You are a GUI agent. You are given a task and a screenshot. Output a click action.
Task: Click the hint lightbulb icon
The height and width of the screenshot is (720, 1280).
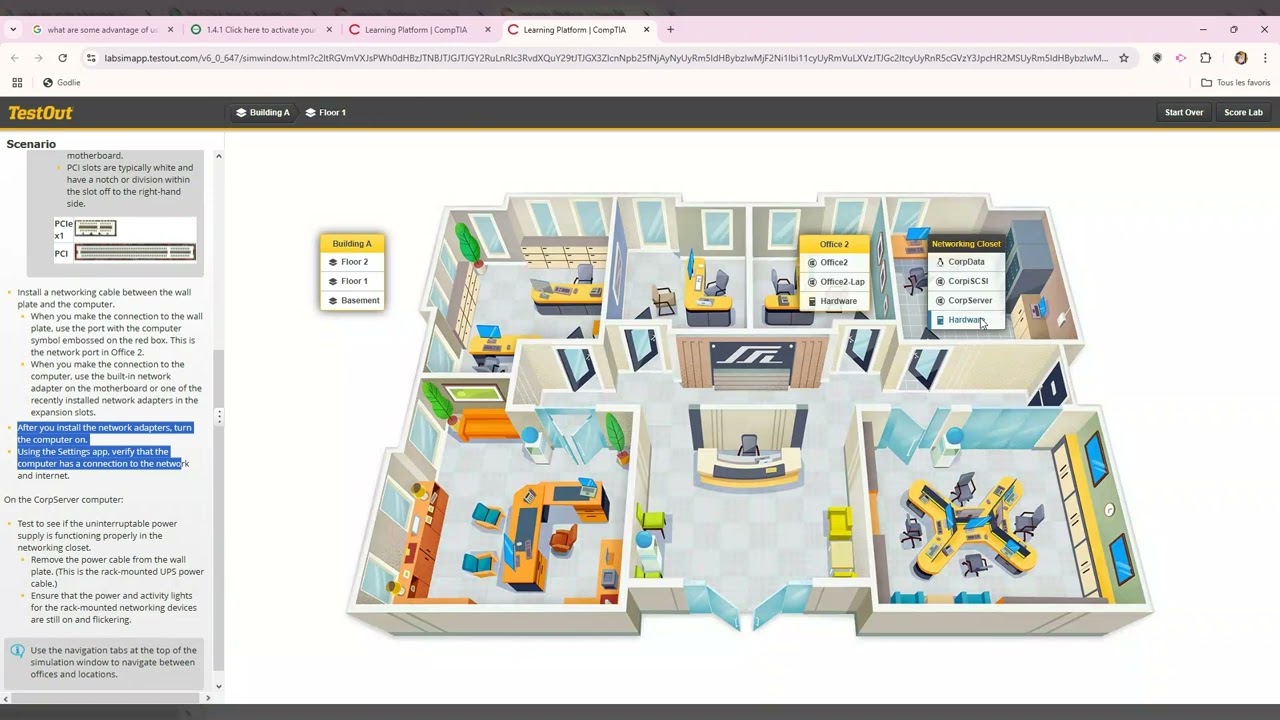[x=17, y=651]
